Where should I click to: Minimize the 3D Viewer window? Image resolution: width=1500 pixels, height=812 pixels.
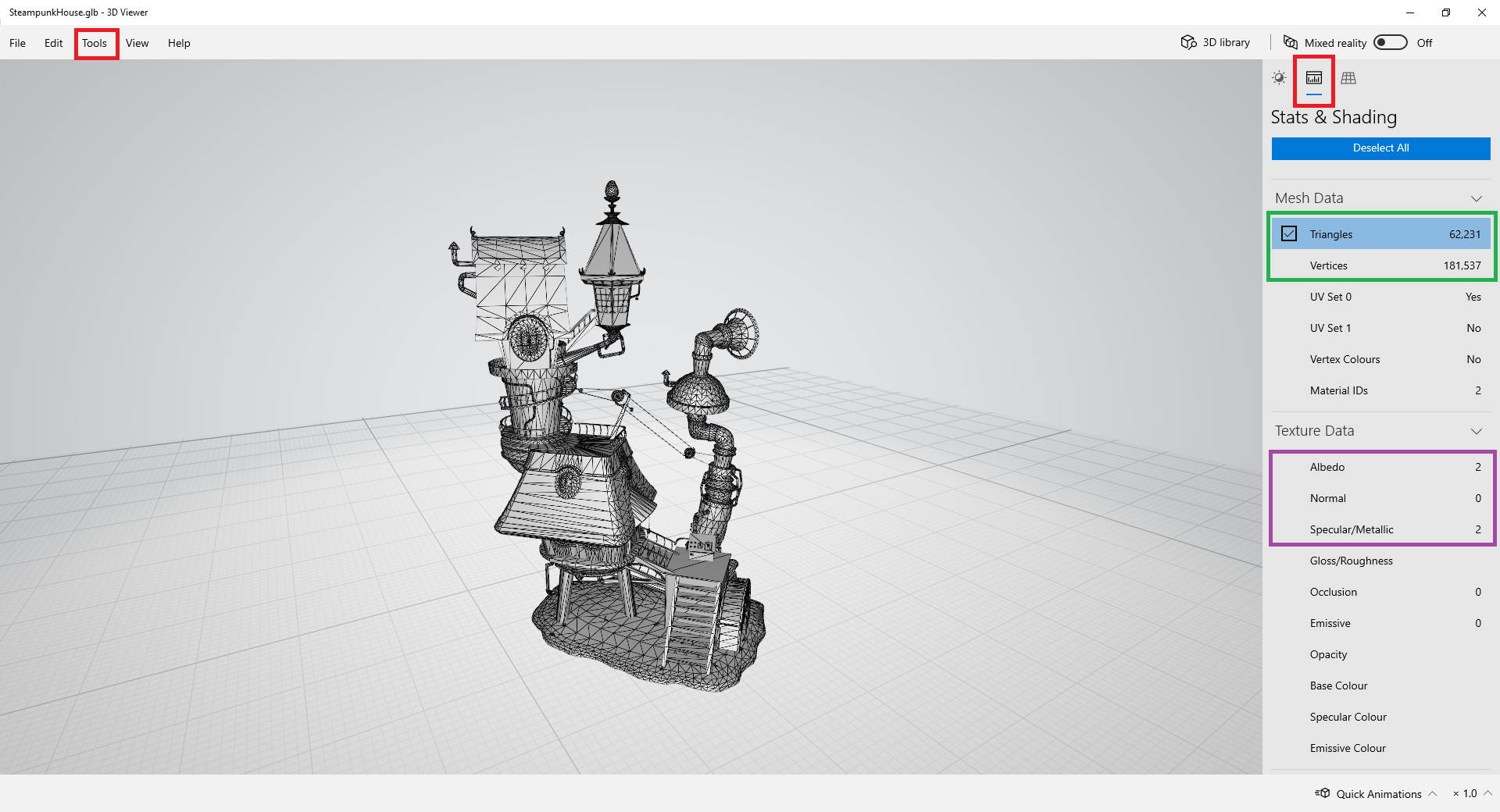pyautogui.click(x=1410, y=12)
